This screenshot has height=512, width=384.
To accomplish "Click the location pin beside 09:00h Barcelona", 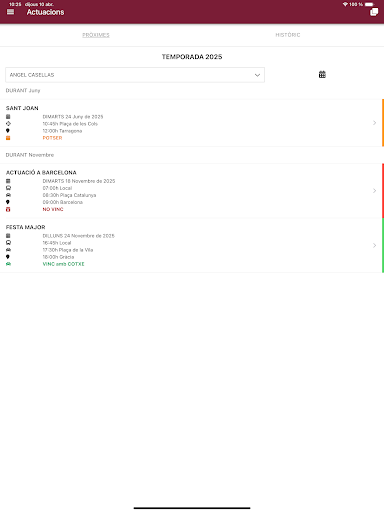I will coord(8,202).
